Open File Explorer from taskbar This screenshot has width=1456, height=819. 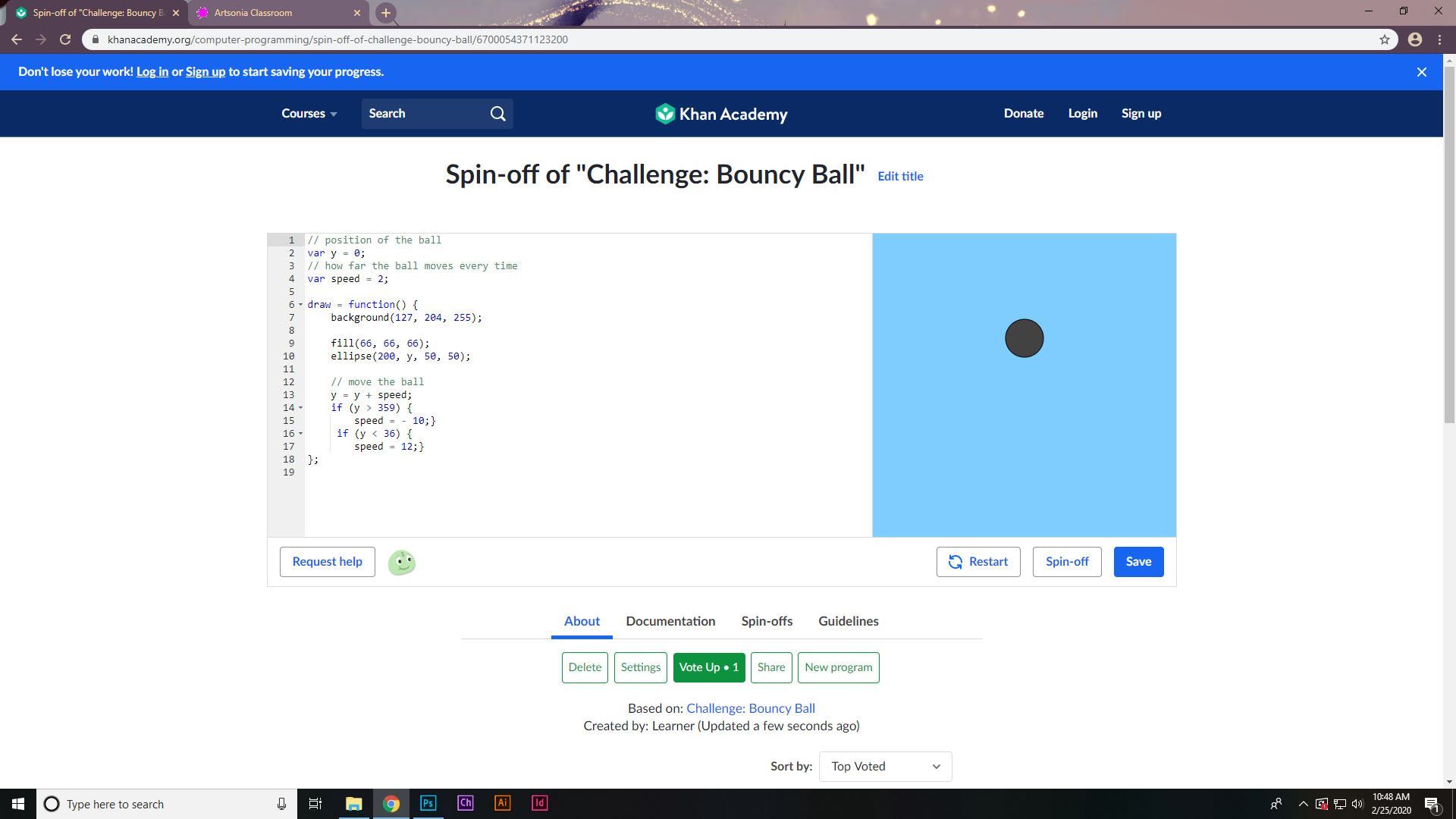[x=353, y=803]
